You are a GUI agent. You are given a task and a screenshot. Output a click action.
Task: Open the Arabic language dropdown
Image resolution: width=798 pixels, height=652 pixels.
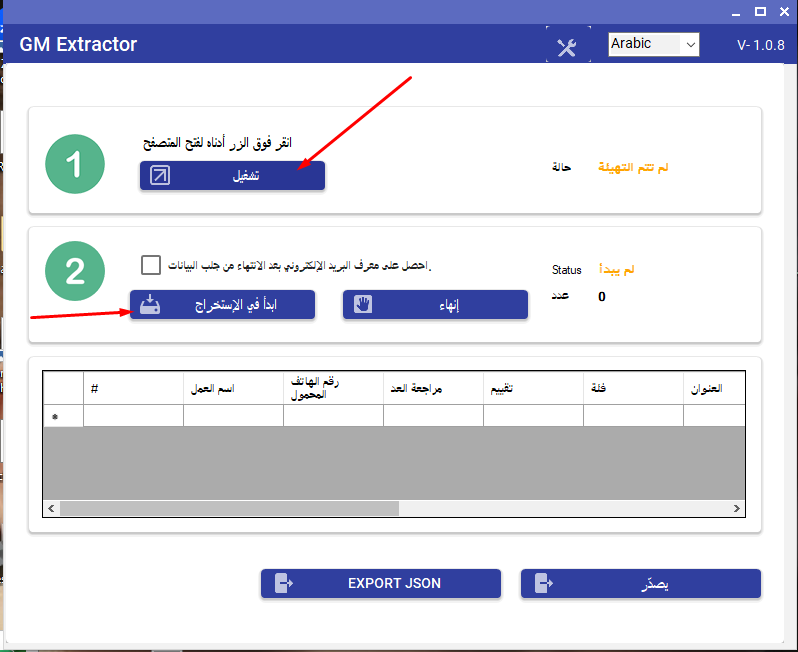point(654,45)
